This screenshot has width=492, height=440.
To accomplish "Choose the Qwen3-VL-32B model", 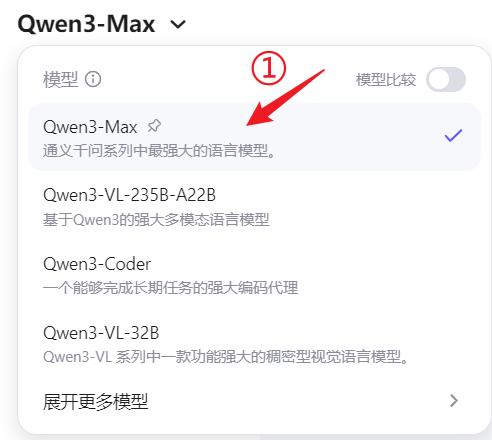I will click(255, 344).
